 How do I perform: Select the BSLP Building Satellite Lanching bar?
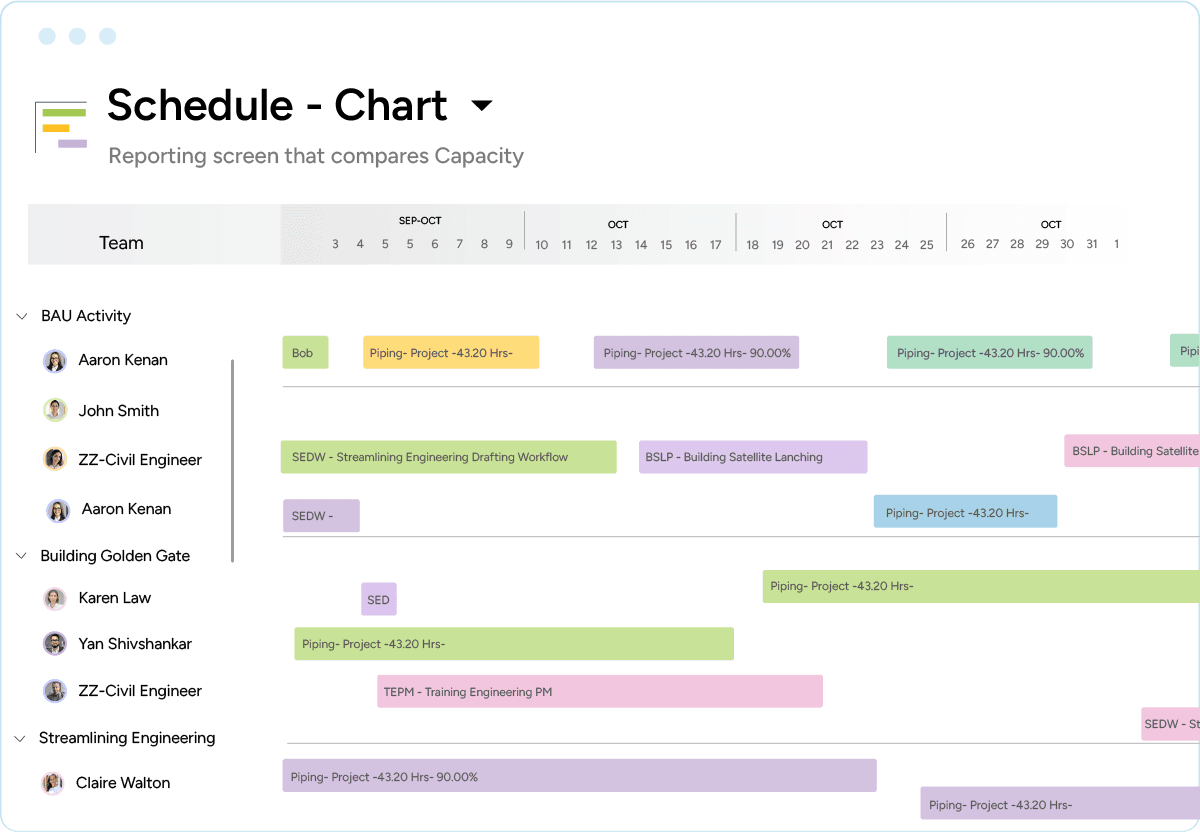pos(752,456)
